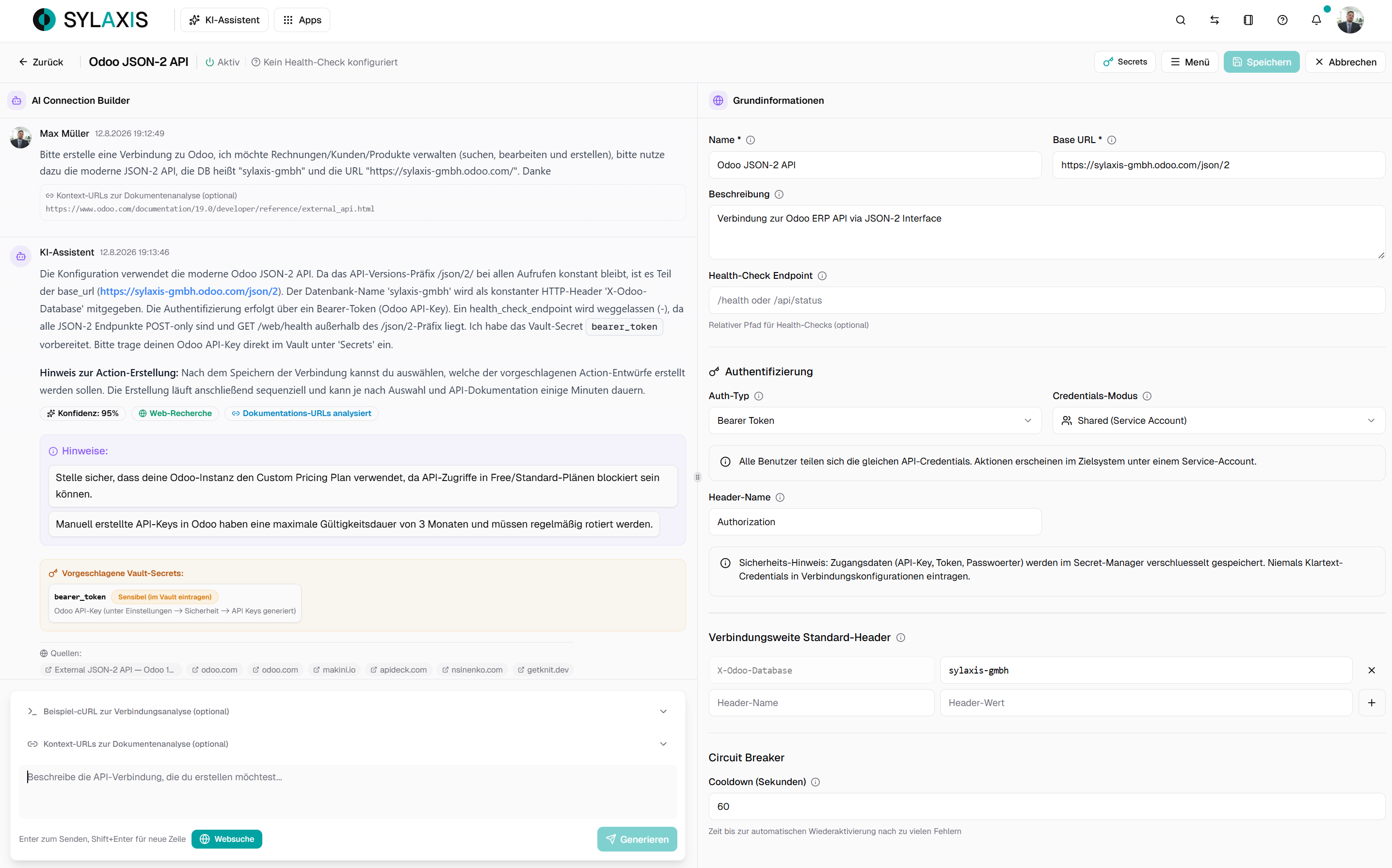Open the nsinenko.com source link

point(472,670)
